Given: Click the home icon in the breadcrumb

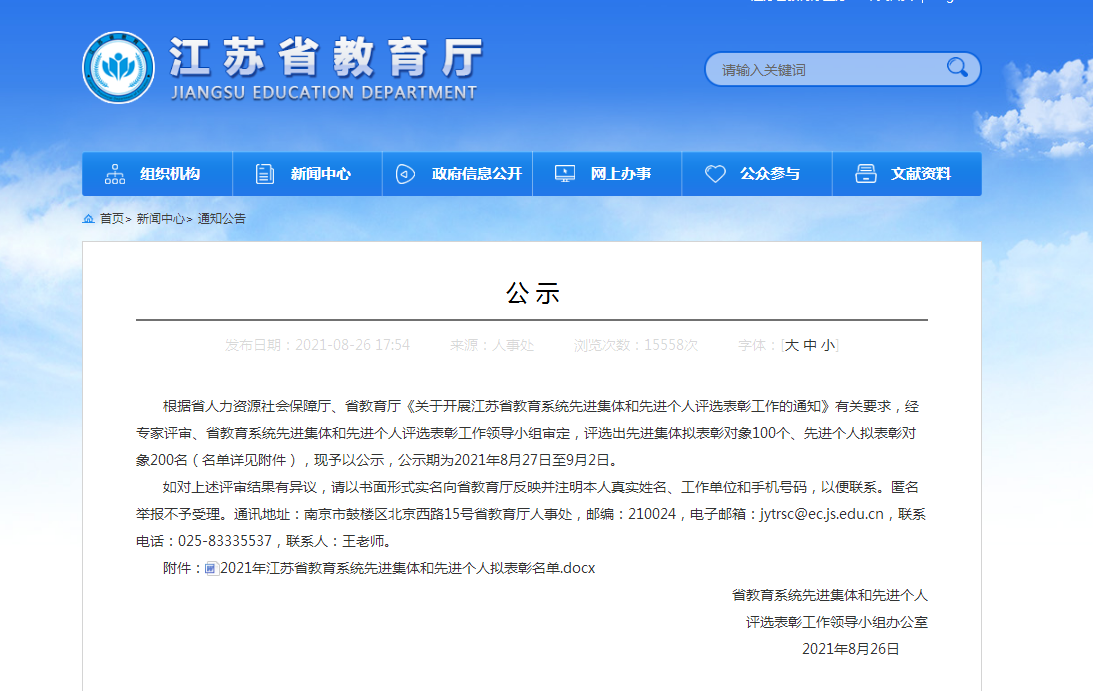Looking at the screenshot, I should pos(89,218).
